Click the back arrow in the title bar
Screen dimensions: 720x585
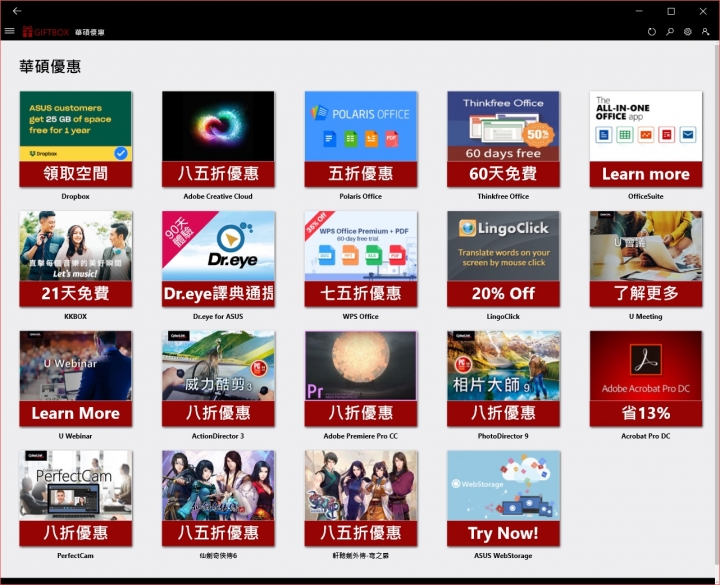point(17,11)
